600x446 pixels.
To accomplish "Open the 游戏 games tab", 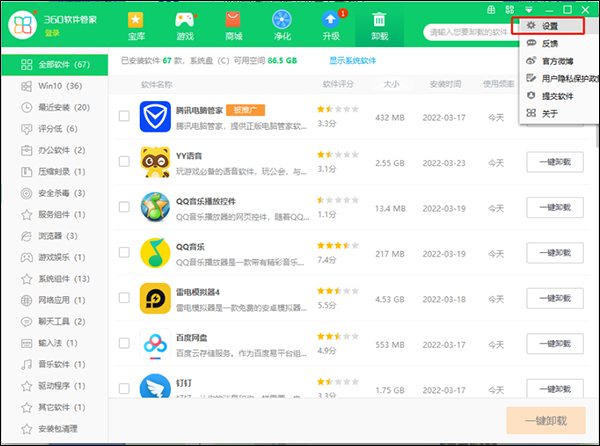I will point(185,26).
